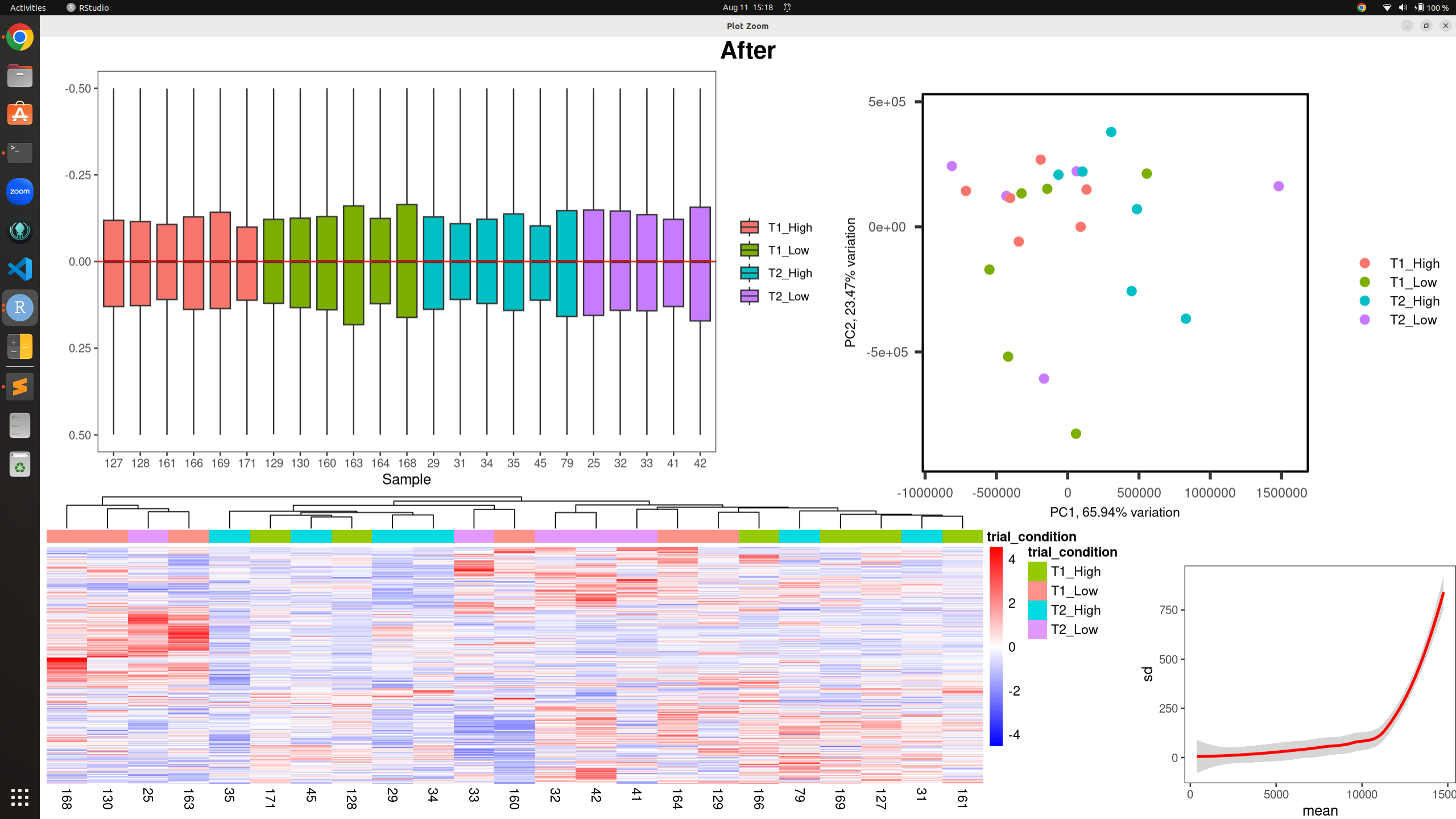Open the battery 100 % indicator
Viewport: 1456px width, 819px height.
click(x=1432, y=7)
